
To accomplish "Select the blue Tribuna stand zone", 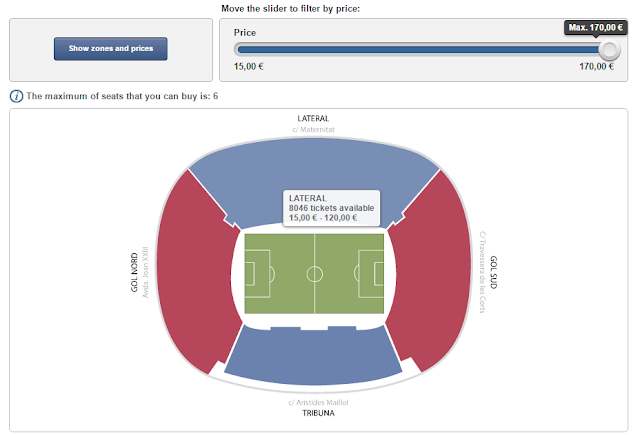I will 313,357.
